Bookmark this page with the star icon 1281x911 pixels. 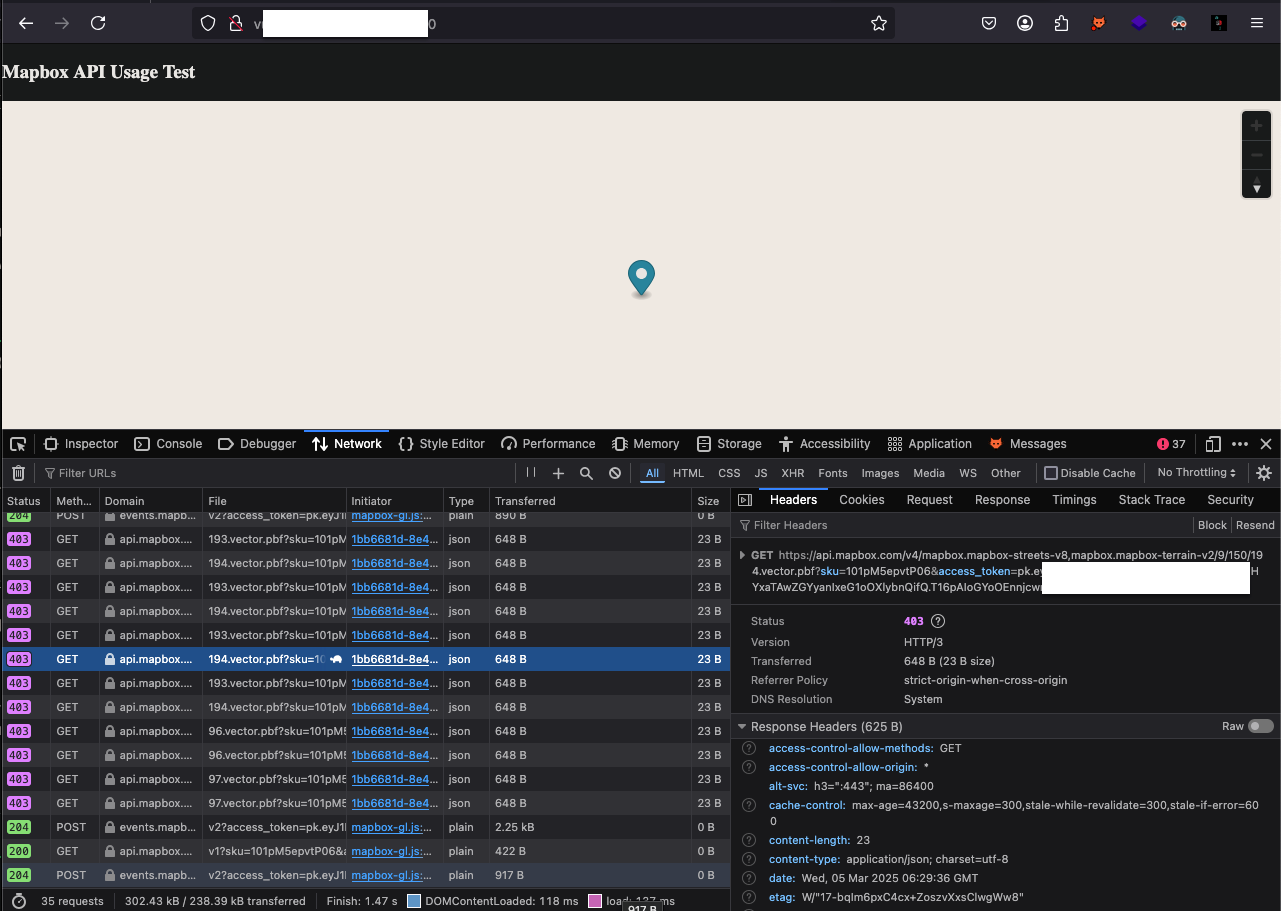[x=879, y=23]
